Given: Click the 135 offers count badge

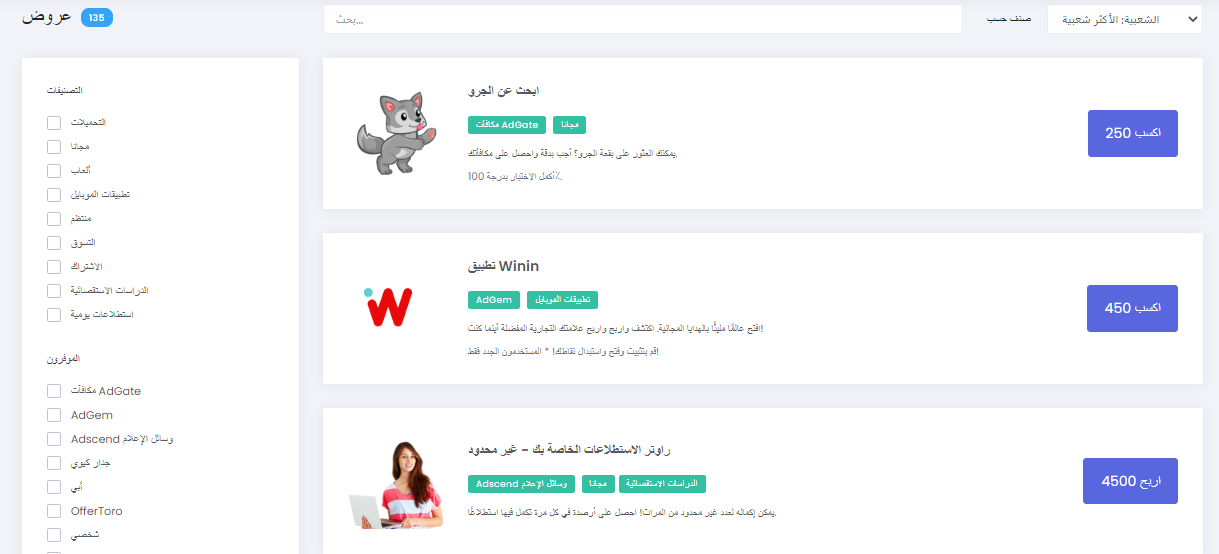Looking at the screenshot, I should (97, 18).
